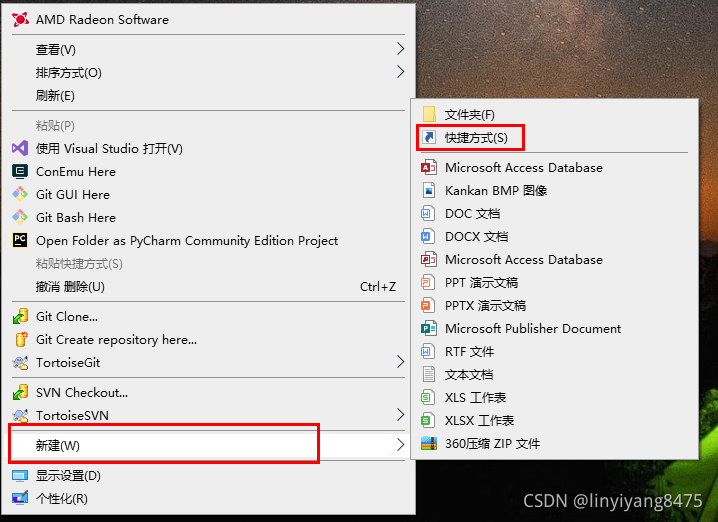Click the DOCX 文档 file icon

click(427, 236)
